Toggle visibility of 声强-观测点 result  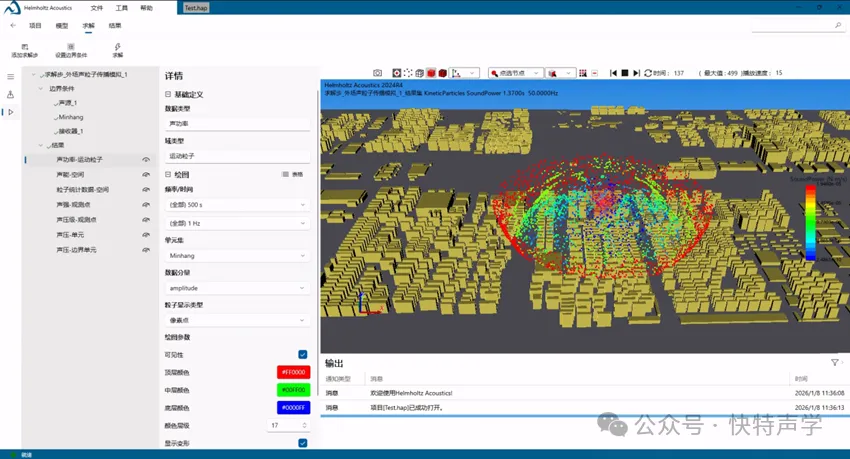[146, 205]
